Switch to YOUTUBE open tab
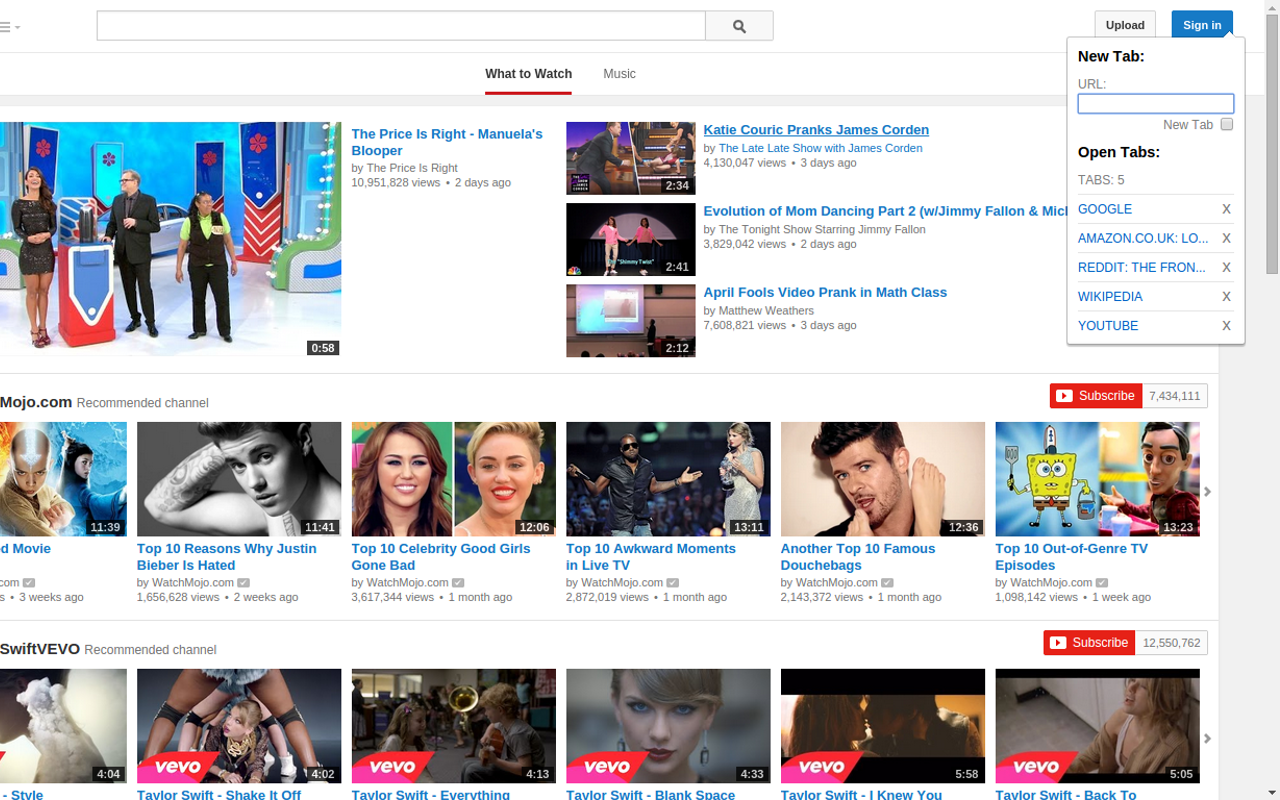 (x=1108, y=325)
